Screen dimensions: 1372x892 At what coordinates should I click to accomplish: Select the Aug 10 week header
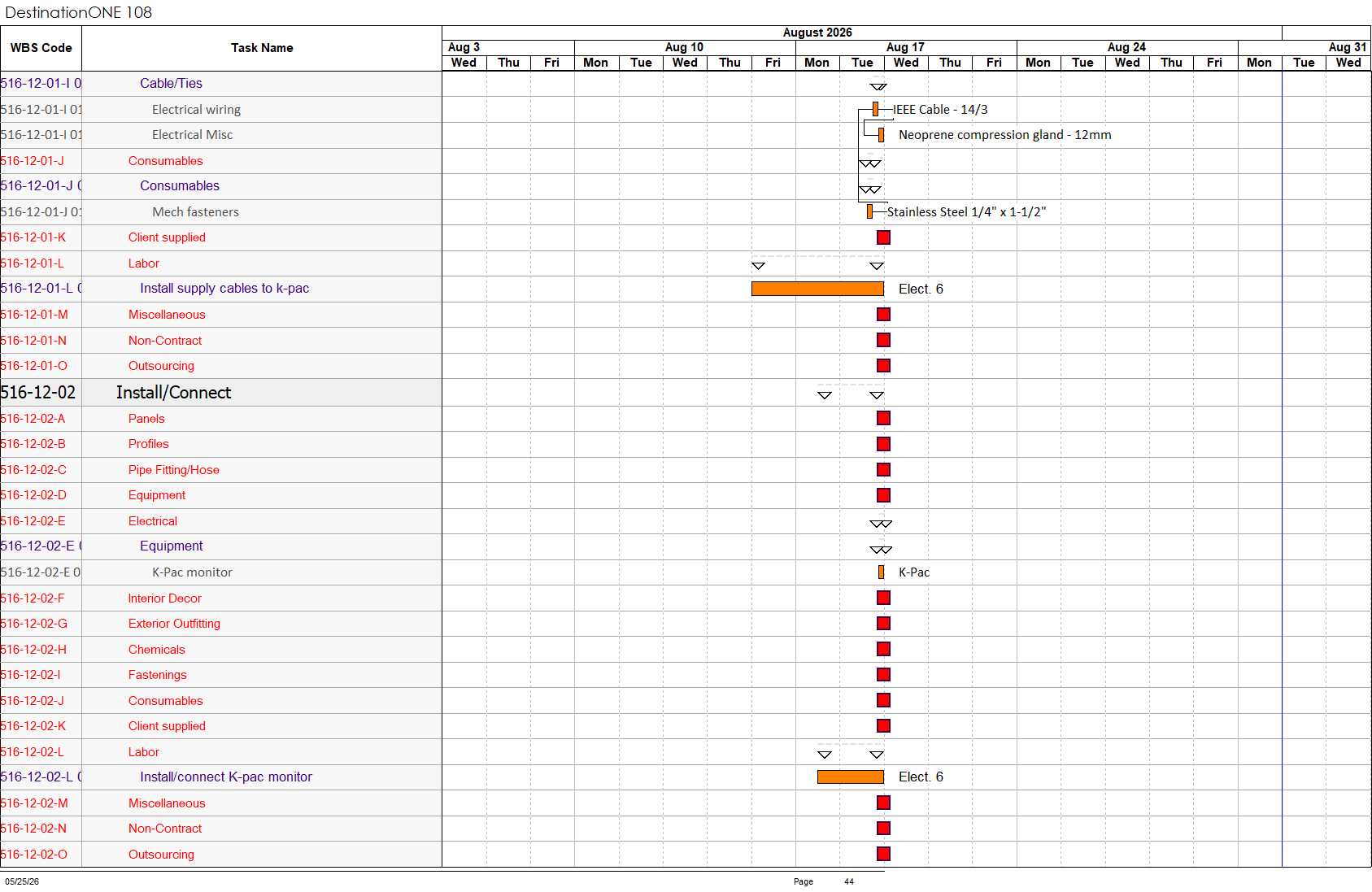pyautogui.click(x=685, y=47)
